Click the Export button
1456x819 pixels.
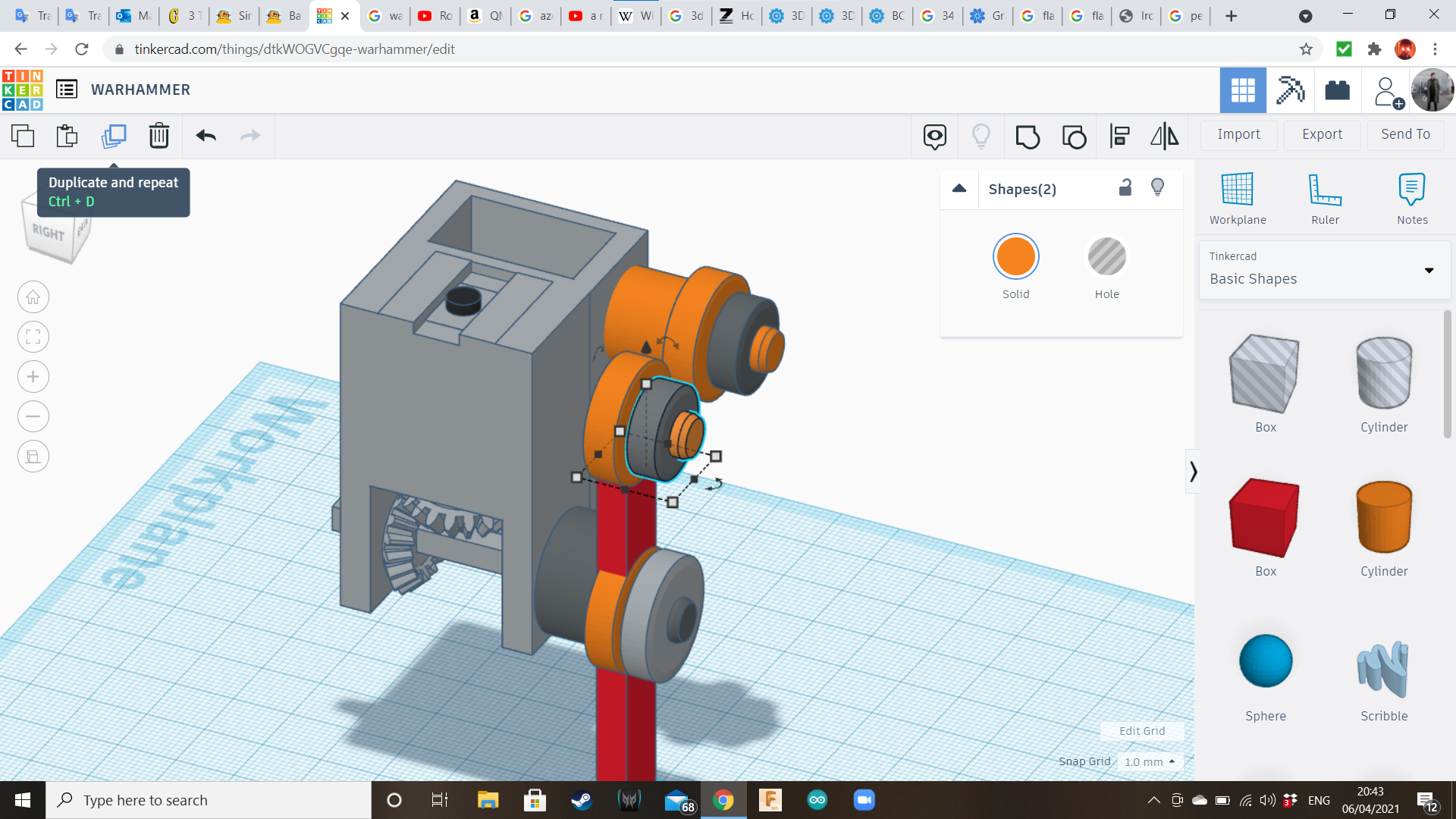1322,134
